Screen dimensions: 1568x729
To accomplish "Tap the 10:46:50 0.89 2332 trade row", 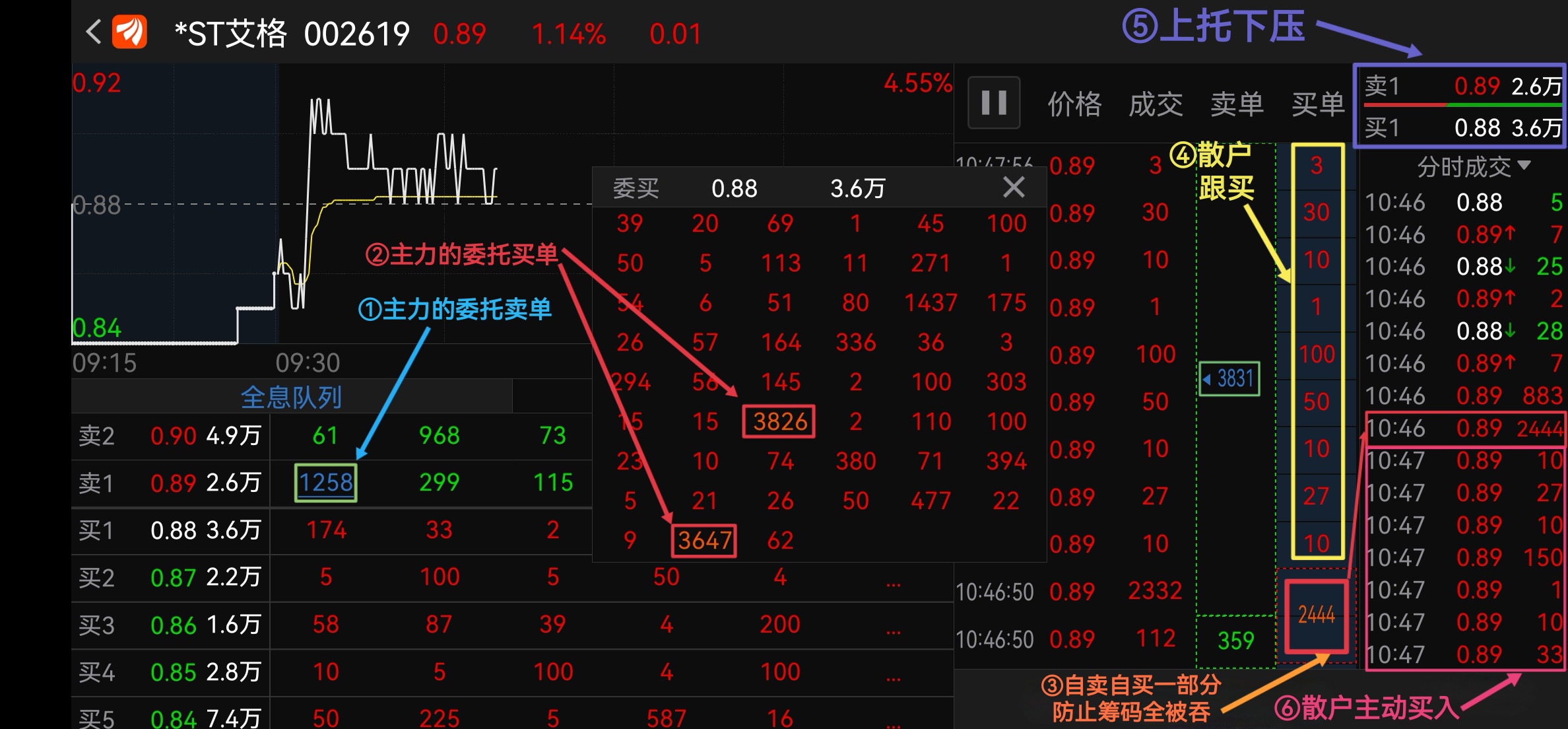I will [1070, 592].
